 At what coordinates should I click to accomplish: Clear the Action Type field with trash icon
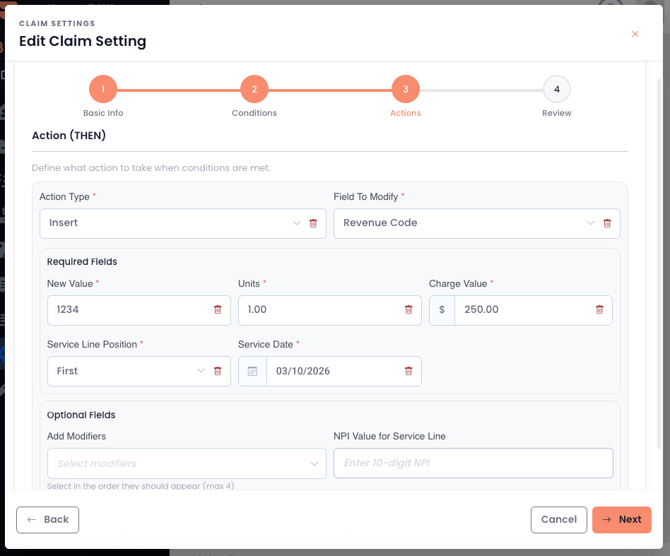(313, 223)
